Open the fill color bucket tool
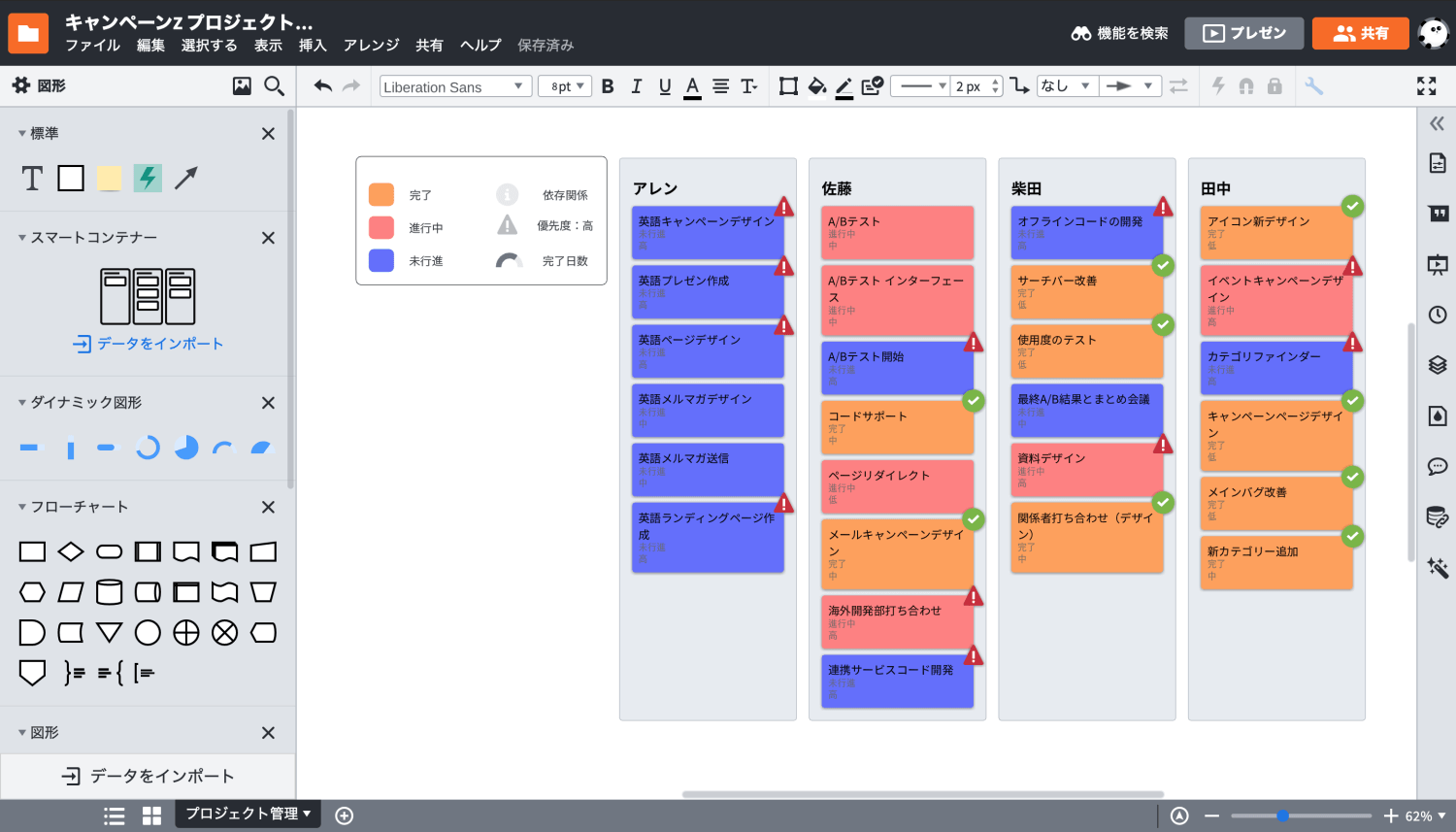 pyautogui.click(x=817, y=86)
